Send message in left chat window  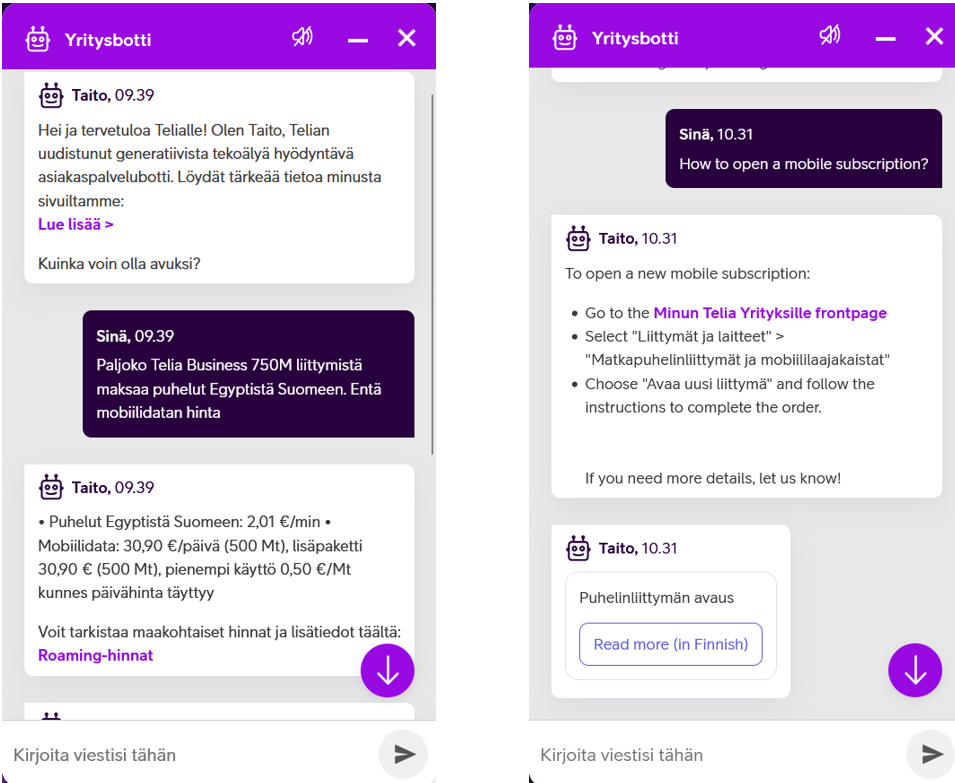pyautogui.click(x=403, y=754)
